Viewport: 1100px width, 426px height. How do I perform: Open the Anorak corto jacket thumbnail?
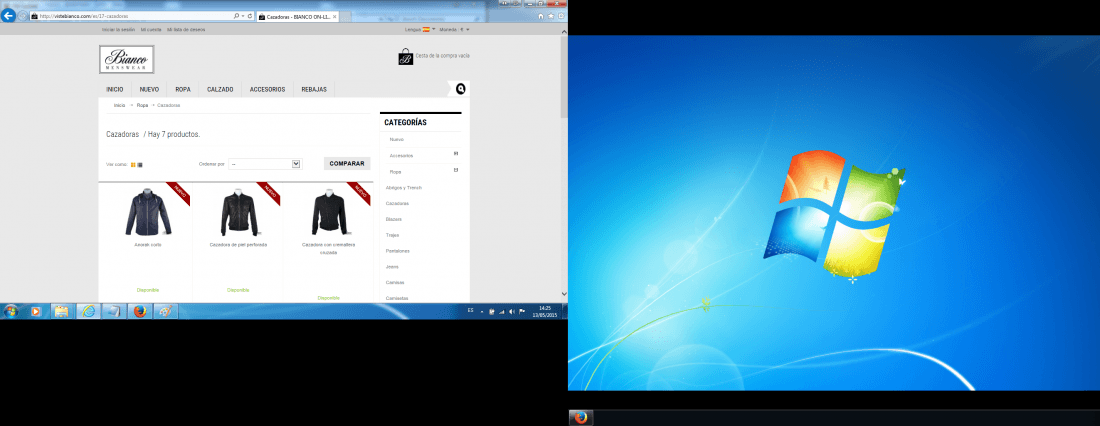(x=148, y=212)
